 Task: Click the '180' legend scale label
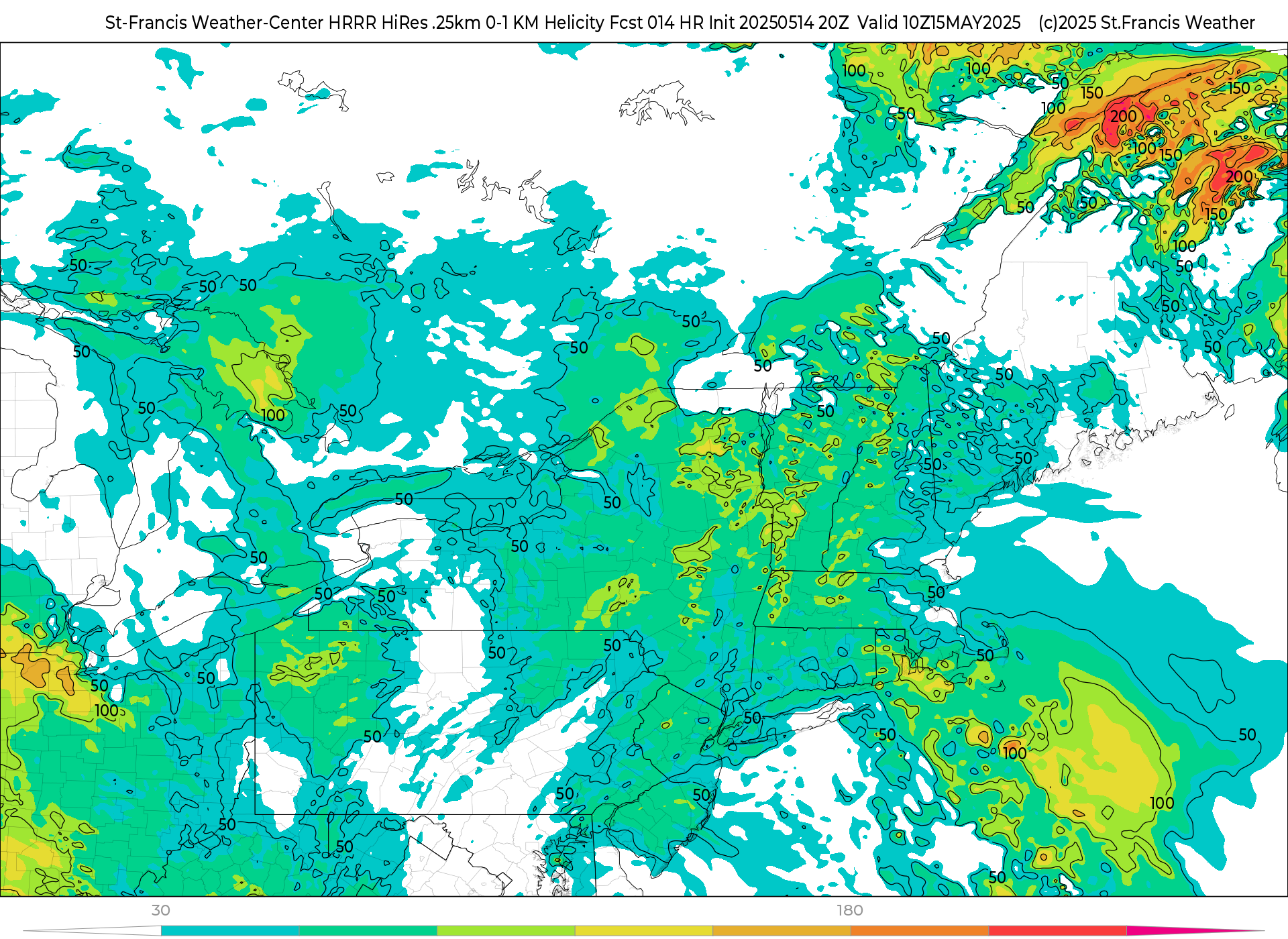pyautogui.click(x=849, y=910)
